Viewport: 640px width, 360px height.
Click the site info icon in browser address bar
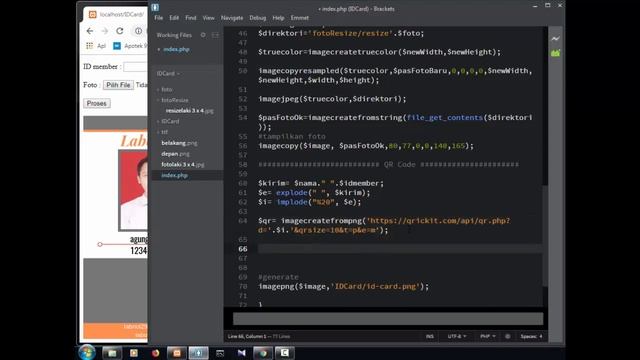(138, 31)
